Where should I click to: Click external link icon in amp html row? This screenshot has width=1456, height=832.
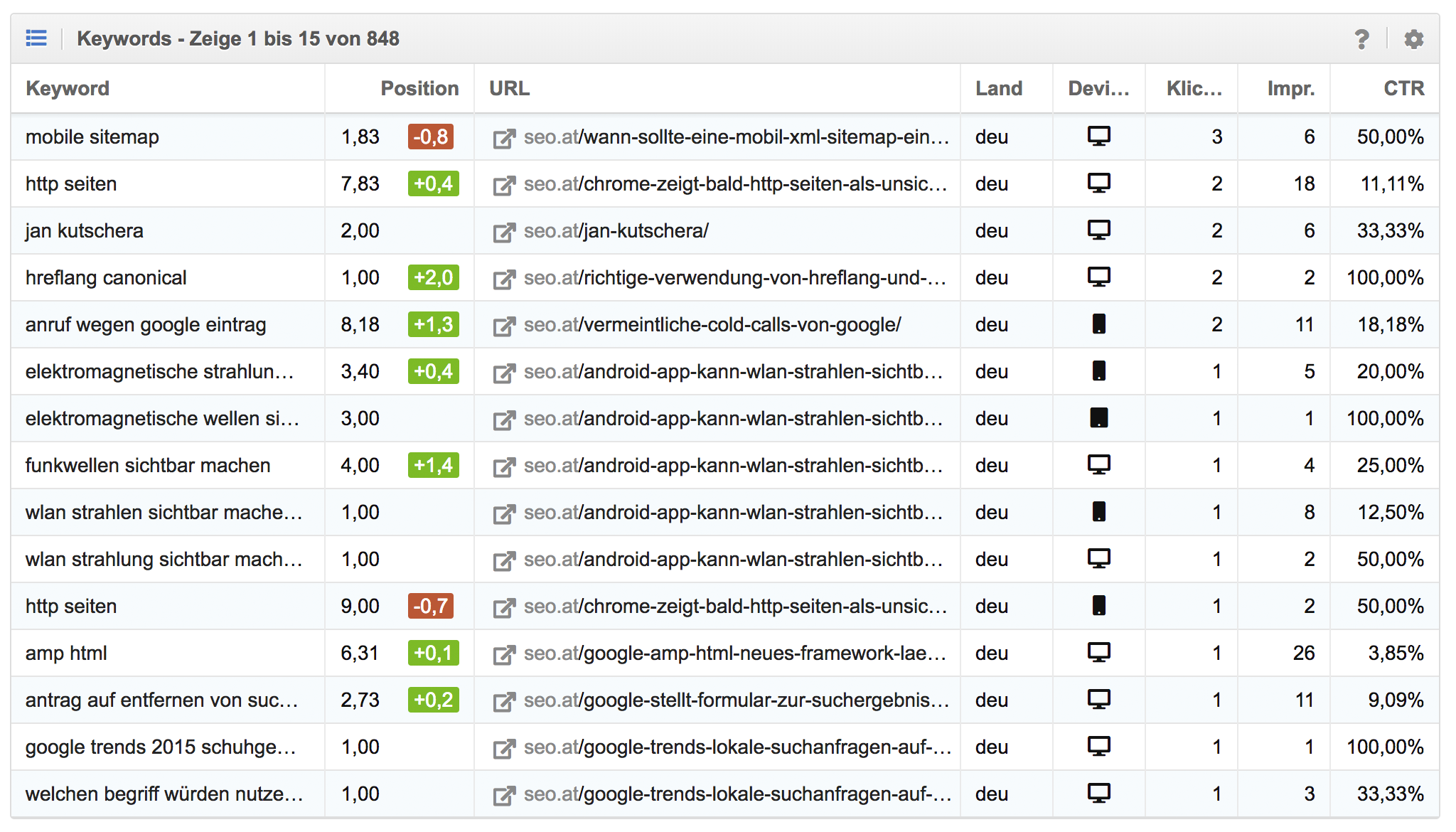point(504,654)
